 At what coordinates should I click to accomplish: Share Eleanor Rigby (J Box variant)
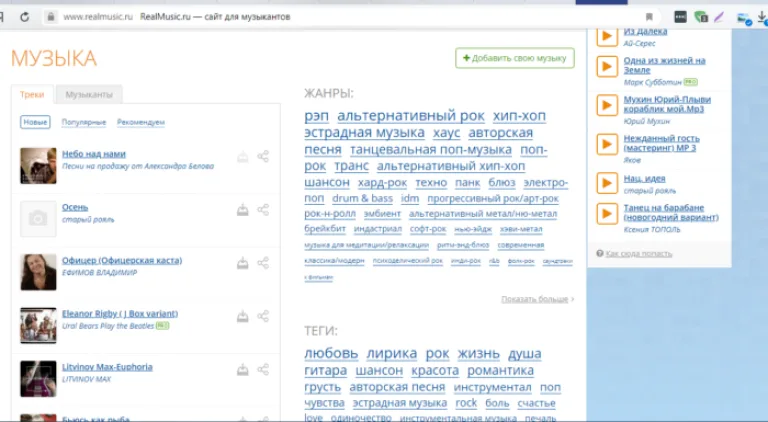coord(263,316)
